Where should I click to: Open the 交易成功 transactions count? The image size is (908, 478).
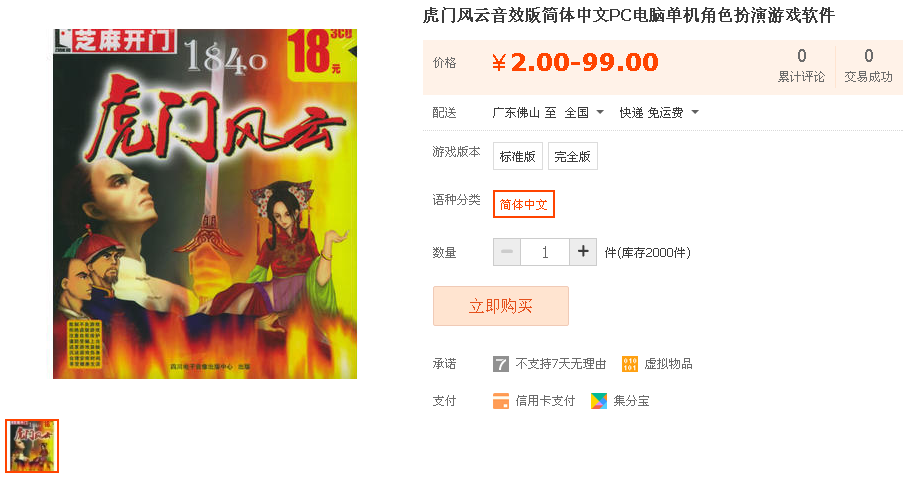click(868, 65)
